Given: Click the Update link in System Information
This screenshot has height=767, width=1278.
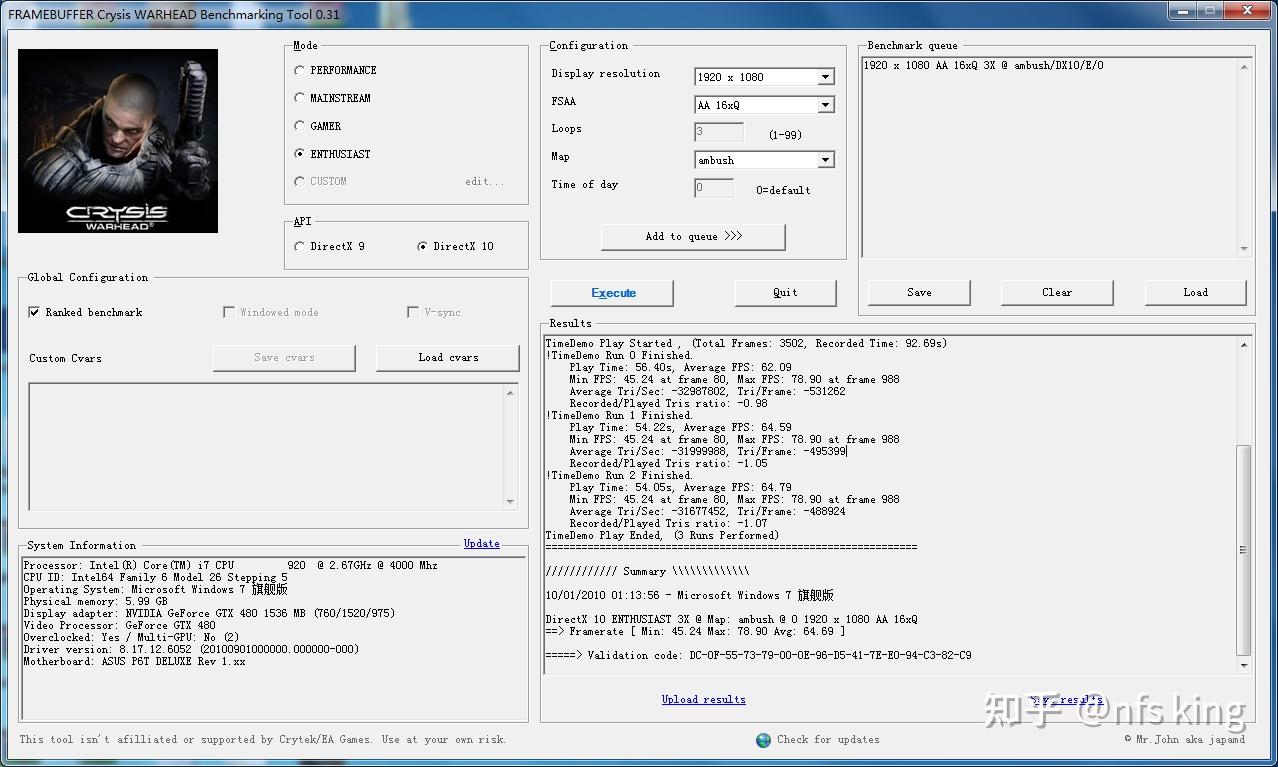Looking at the screenshot, I should tap(481, 543).
